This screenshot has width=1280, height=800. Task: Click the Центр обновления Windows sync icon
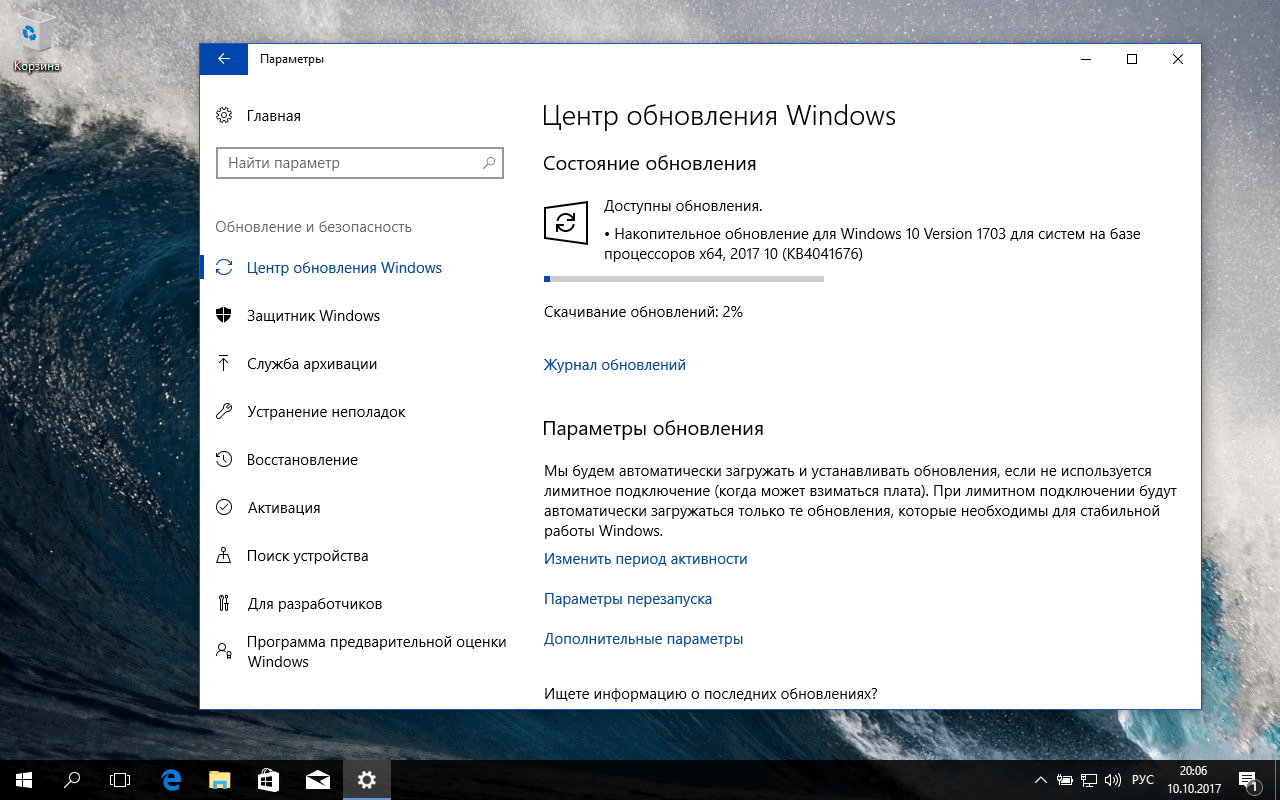coord(226,267)
